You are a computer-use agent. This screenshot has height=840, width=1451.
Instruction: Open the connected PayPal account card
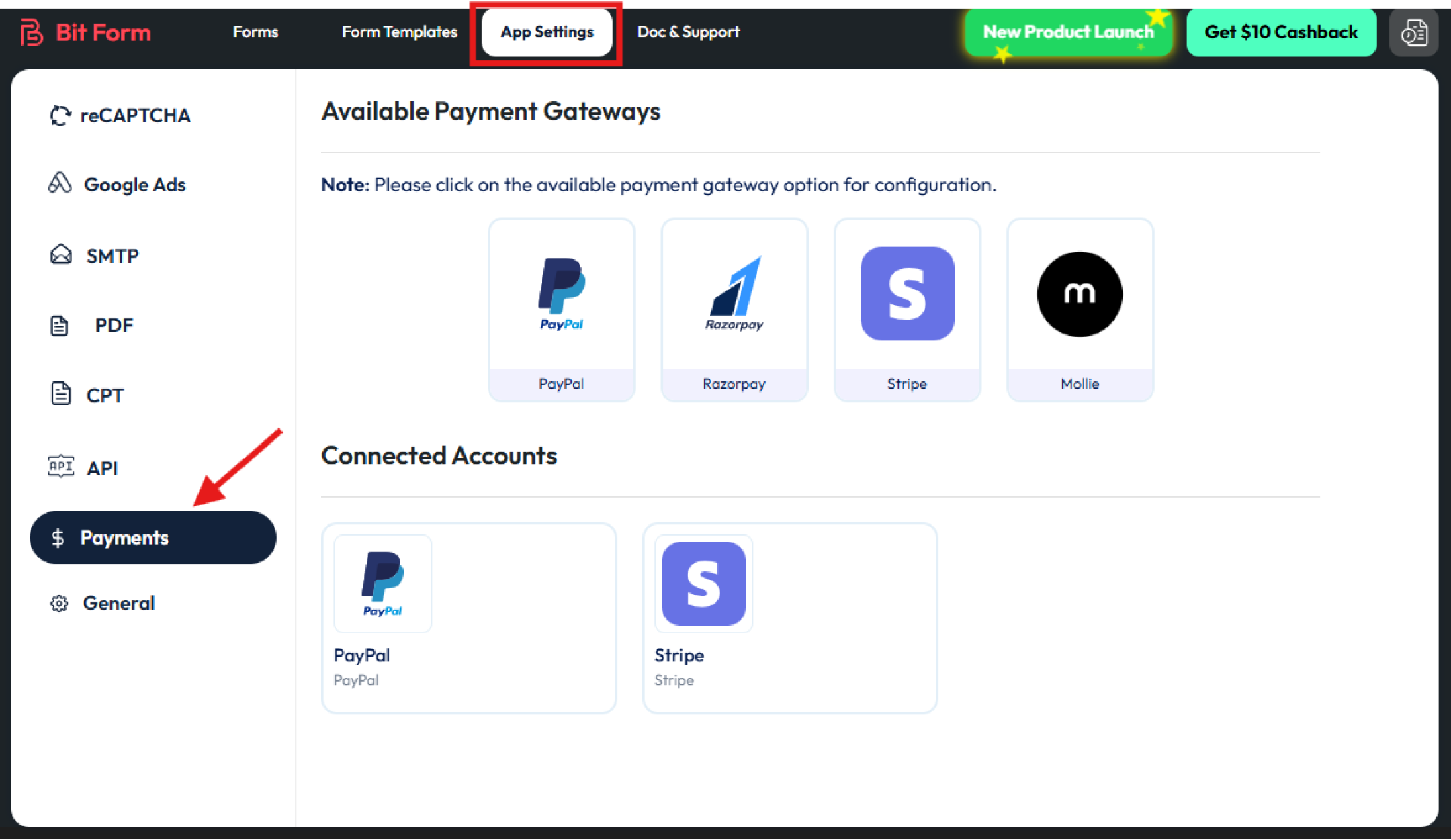click(469, 618)
